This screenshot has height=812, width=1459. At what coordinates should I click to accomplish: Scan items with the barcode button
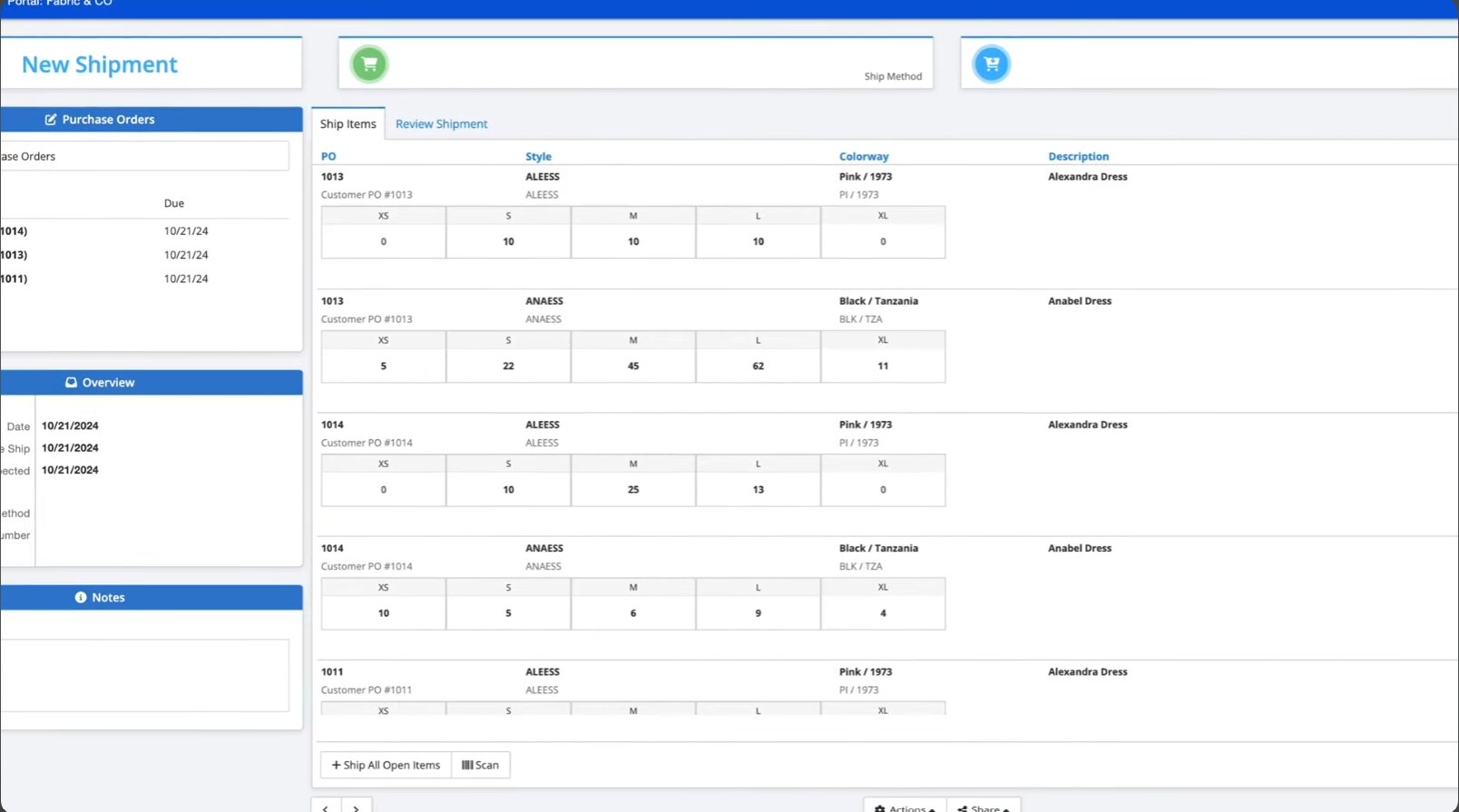480,765
